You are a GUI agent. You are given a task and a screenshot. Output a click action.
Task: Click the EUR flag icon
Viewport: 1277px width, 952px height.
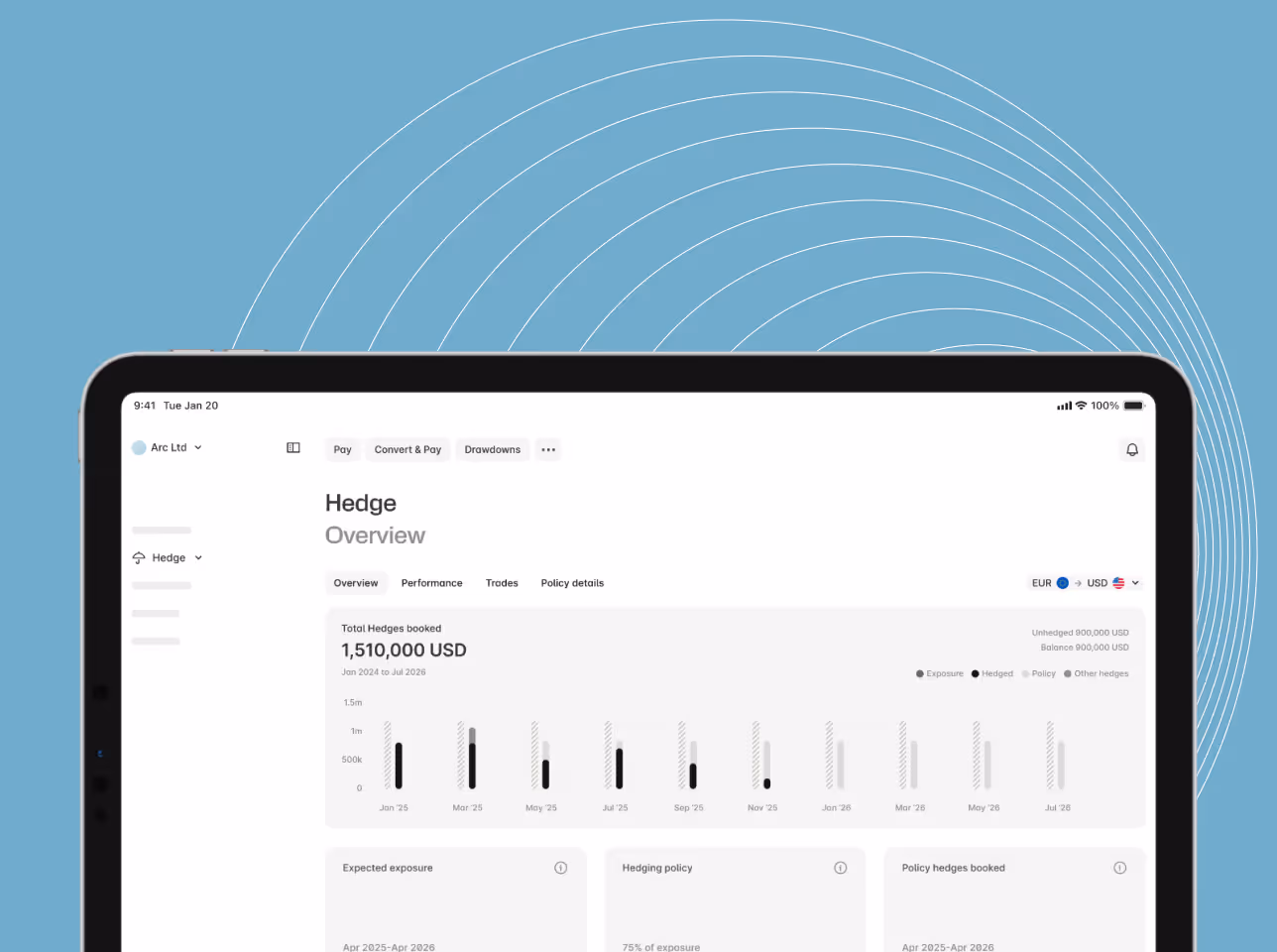(1063, 583)
